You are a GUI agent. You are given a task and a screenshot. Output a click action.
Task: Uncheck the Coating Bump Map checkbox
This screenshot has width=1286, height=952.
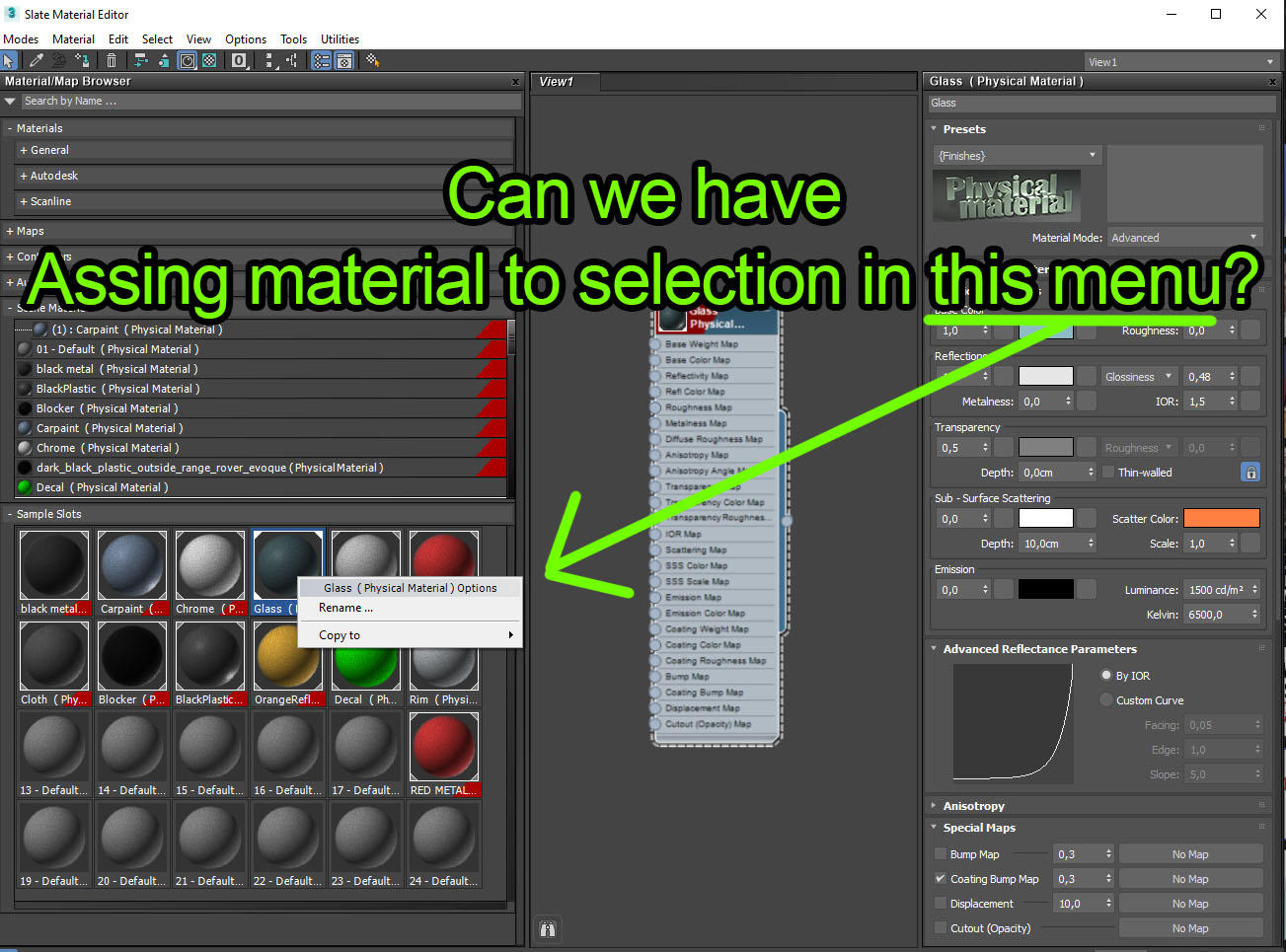click(940, 878)
